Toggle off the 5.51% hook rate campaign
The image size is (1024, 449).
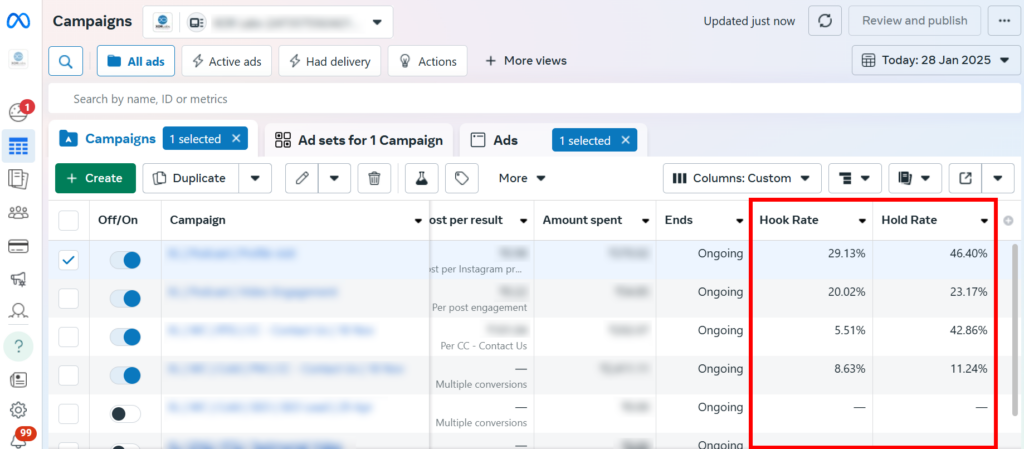pyautogui.click(x=125, y=337)
